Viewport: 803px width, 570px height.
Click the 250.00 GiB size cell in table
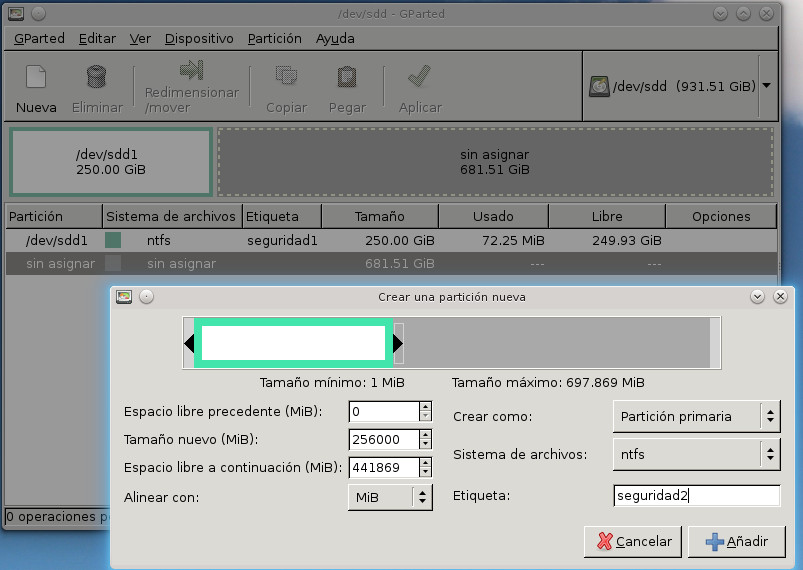(x=399, y=240)
